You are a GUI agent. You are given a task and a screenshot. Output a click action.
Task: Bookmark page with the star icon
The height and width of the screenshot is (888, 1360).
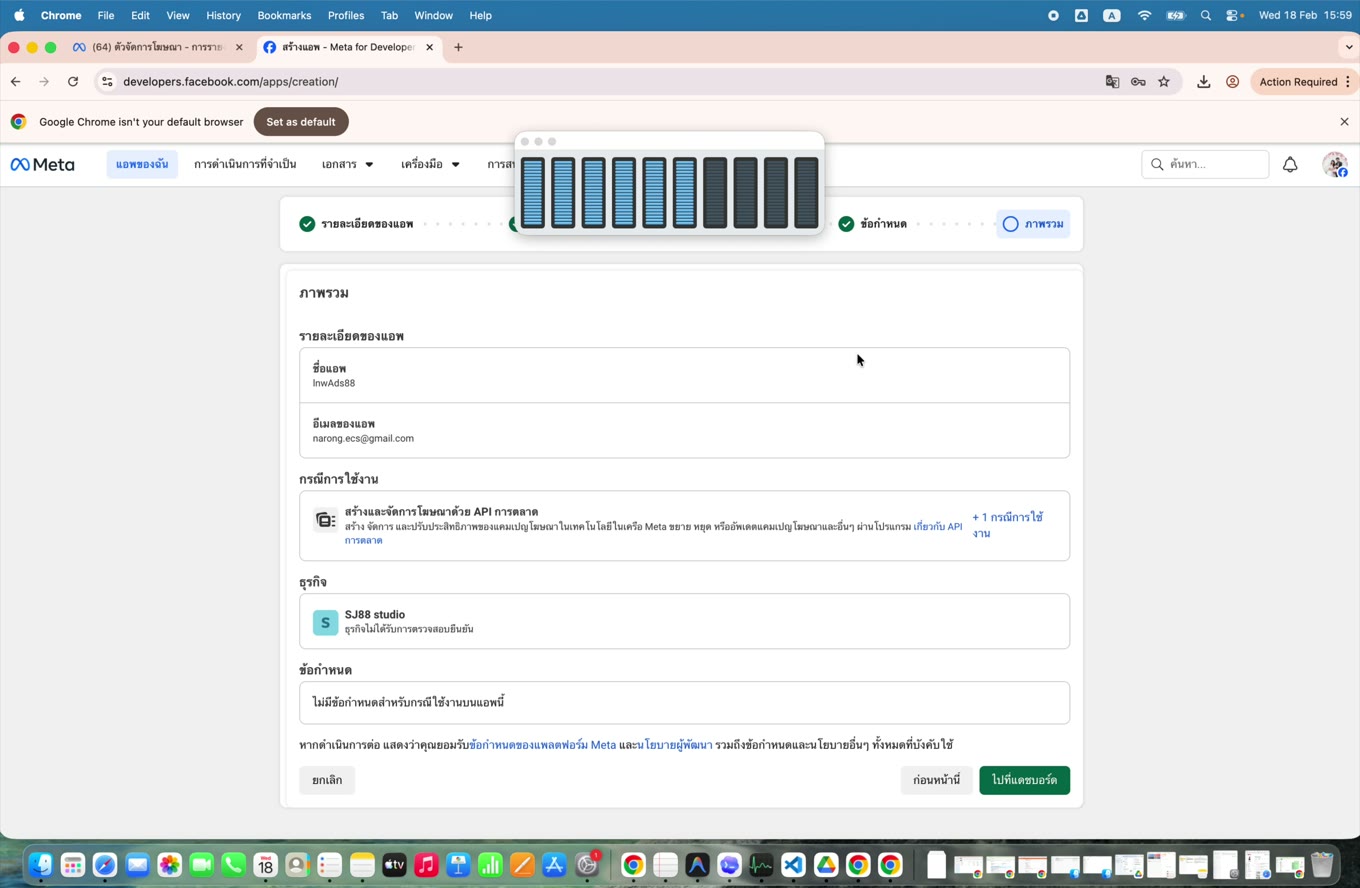pos(1164,82)
